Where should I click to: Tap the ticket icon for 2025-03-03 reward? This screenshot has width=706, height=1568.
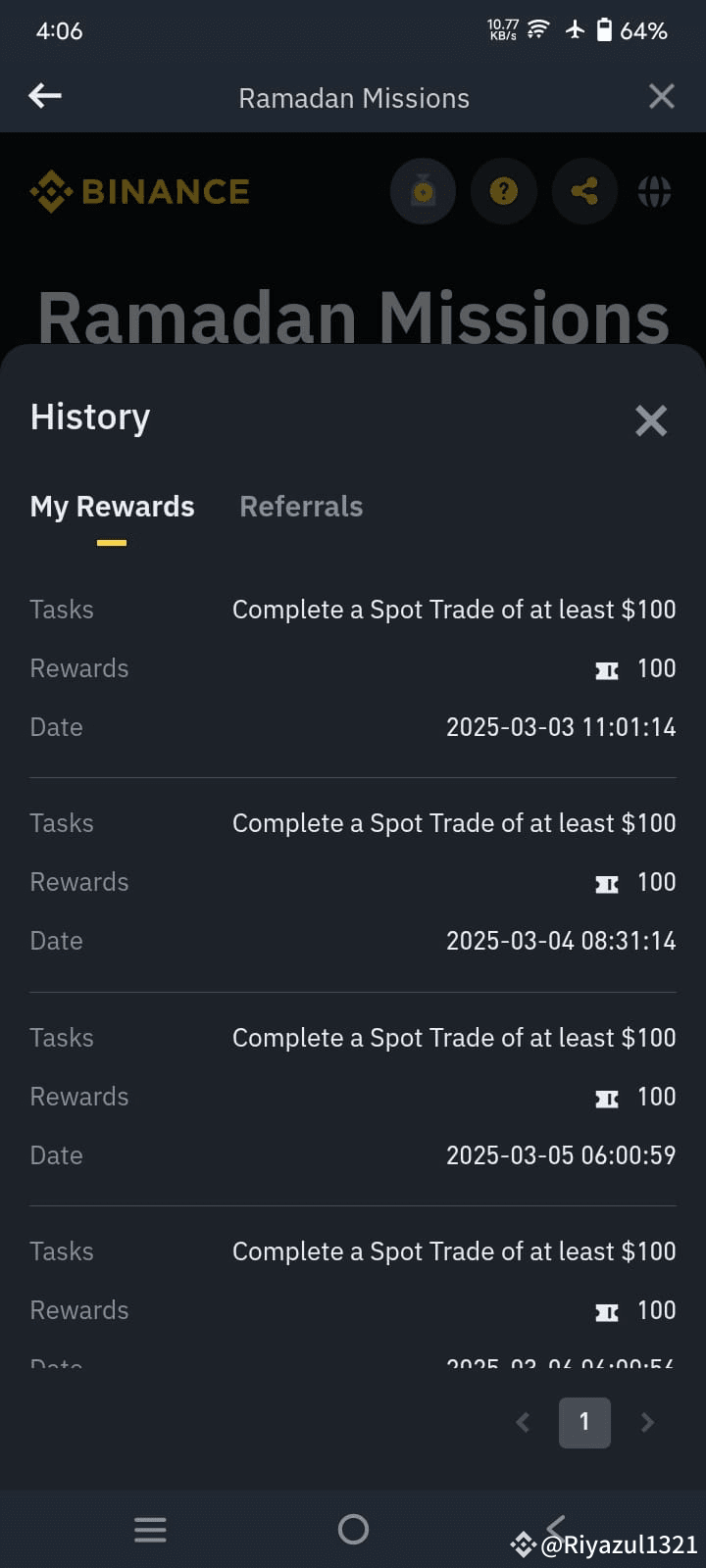607,670
